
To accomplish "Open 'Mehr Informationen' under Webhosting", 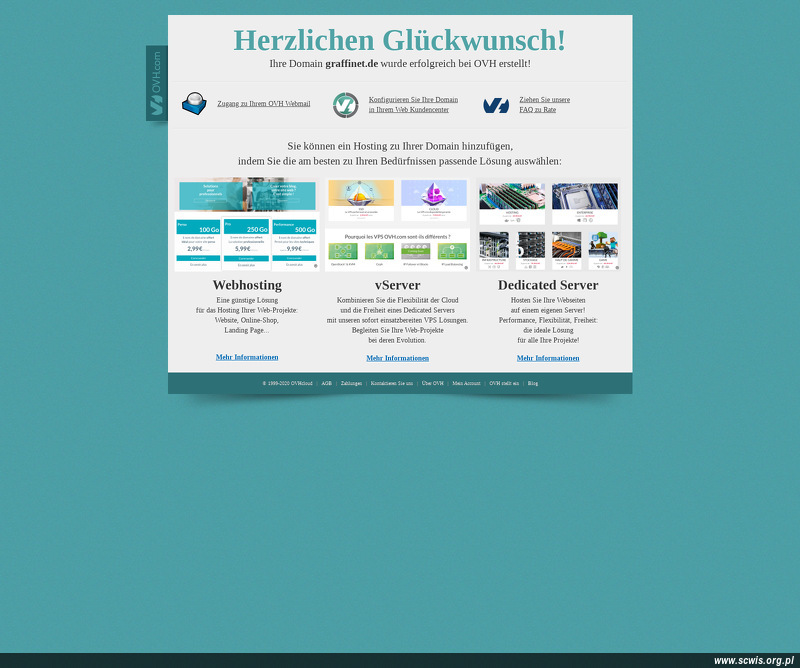I will point(247,357).
